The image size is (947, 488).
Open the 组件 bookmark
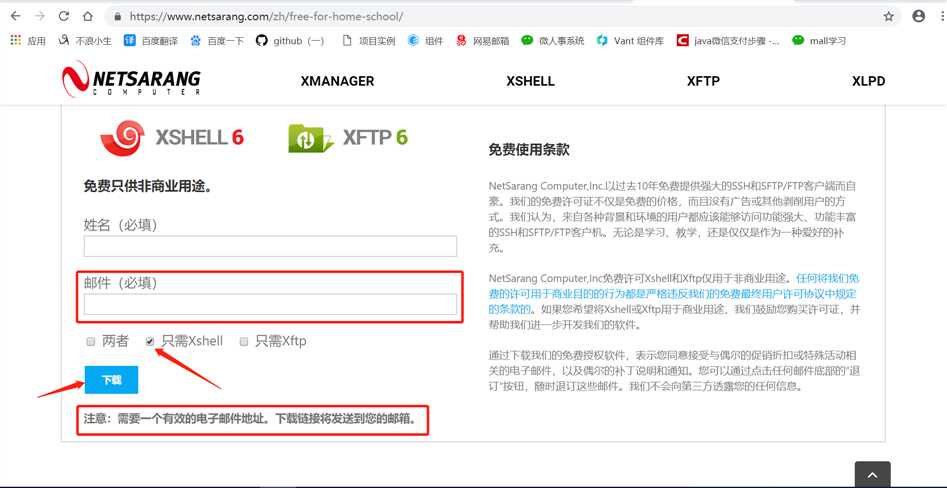(x=425, y=40)
